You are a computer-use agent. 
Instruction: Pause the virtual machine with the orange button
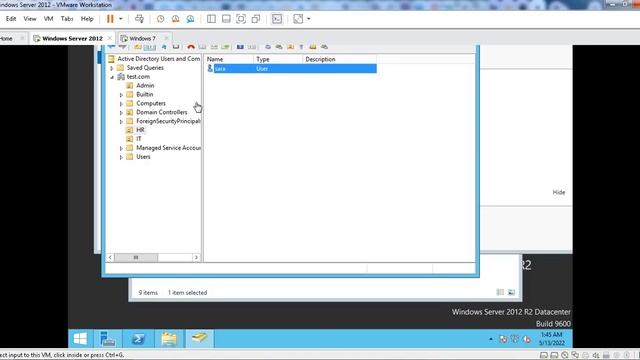(110, 19)
